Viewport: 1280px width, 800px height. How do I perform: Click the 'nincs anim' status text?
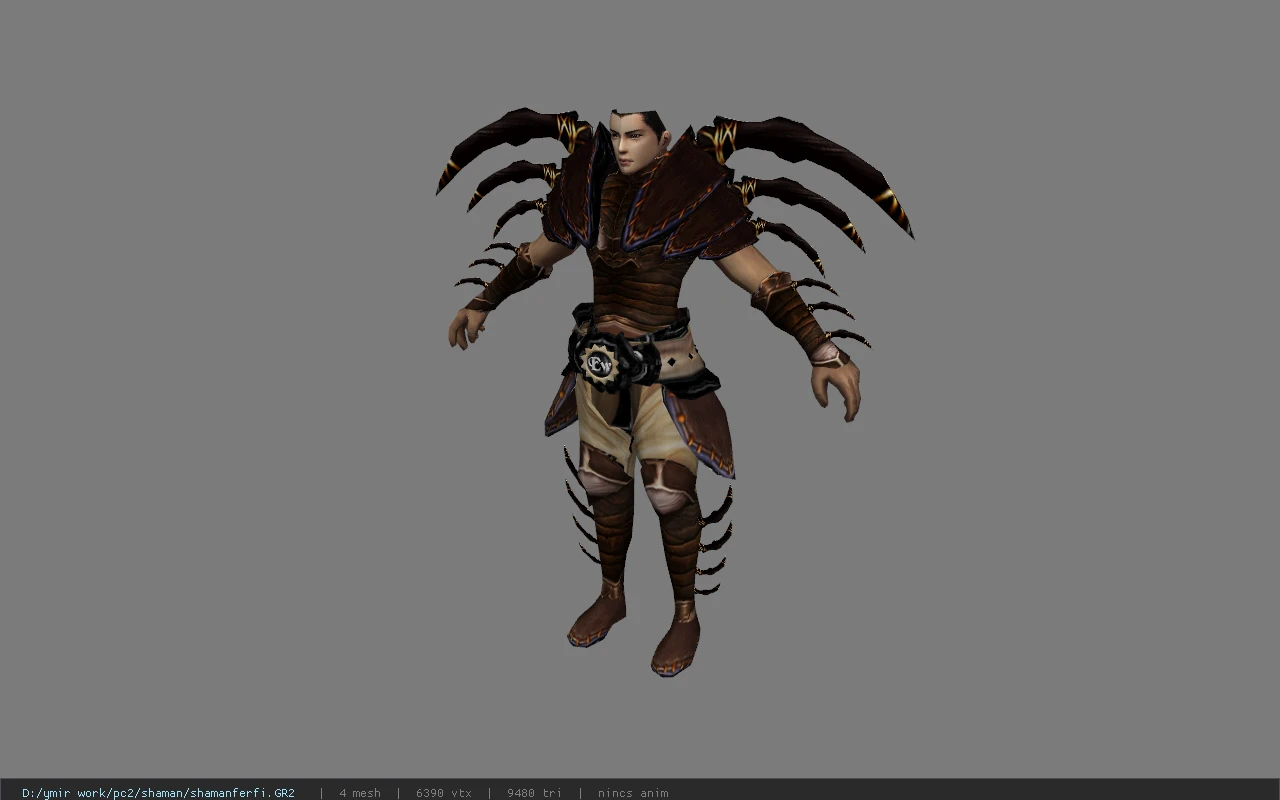click(x=633, y=793)
